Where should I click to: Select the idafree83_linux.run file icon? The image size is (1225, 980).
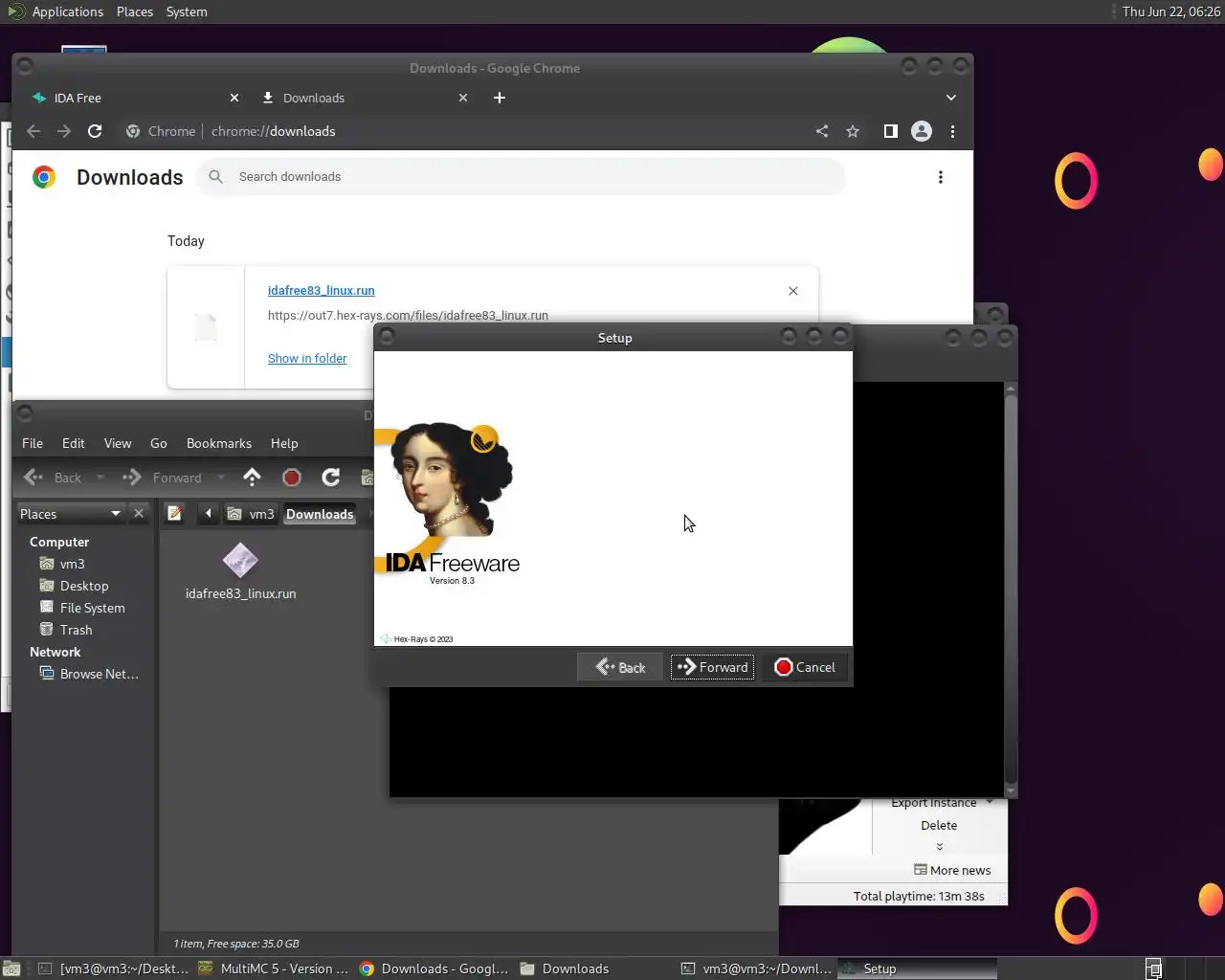tap(240, 561)
